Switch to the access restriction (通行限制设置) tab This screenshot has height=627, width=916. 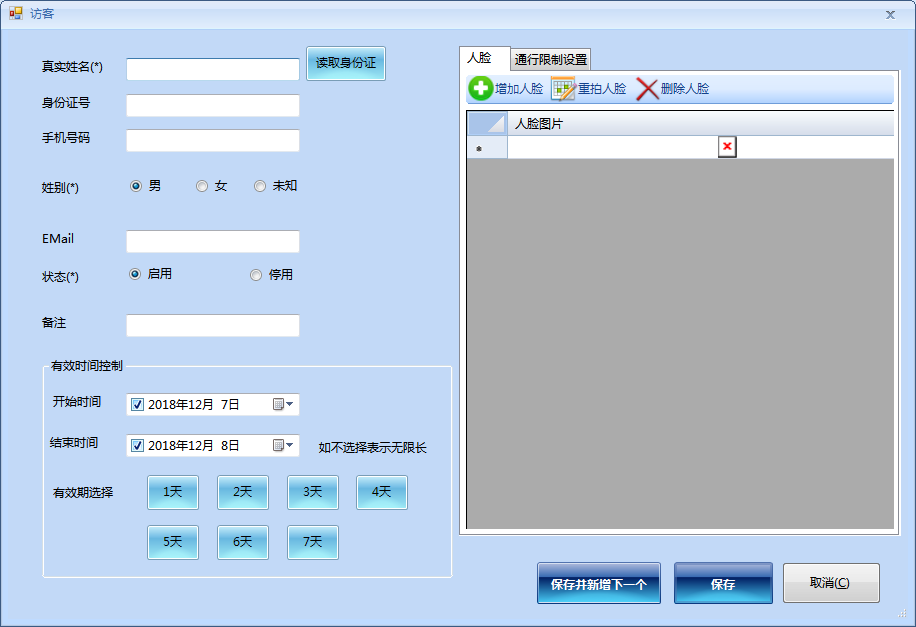551,59
